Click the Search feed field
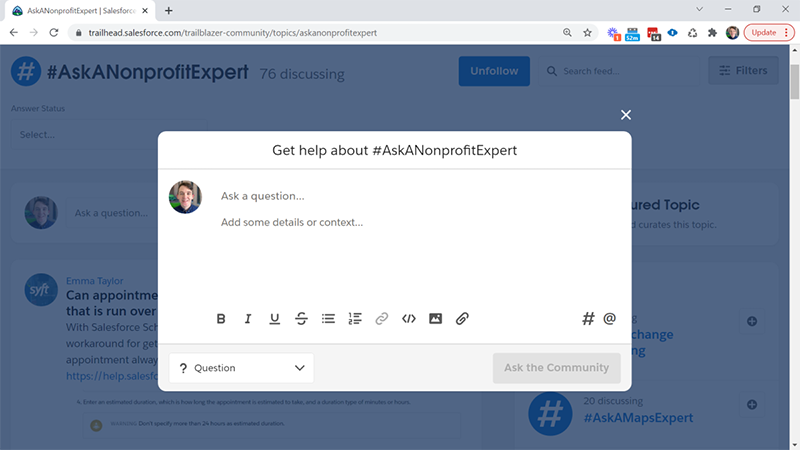The width and height of the screenshot is (800, 450). click(x=619, y=71)
